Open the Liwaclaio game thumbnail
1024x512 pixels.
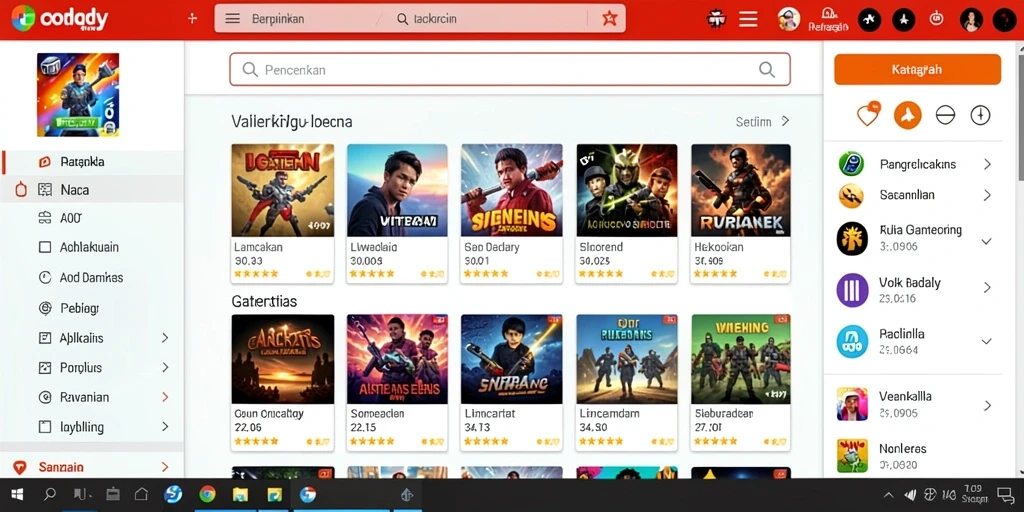pos(397,190)
